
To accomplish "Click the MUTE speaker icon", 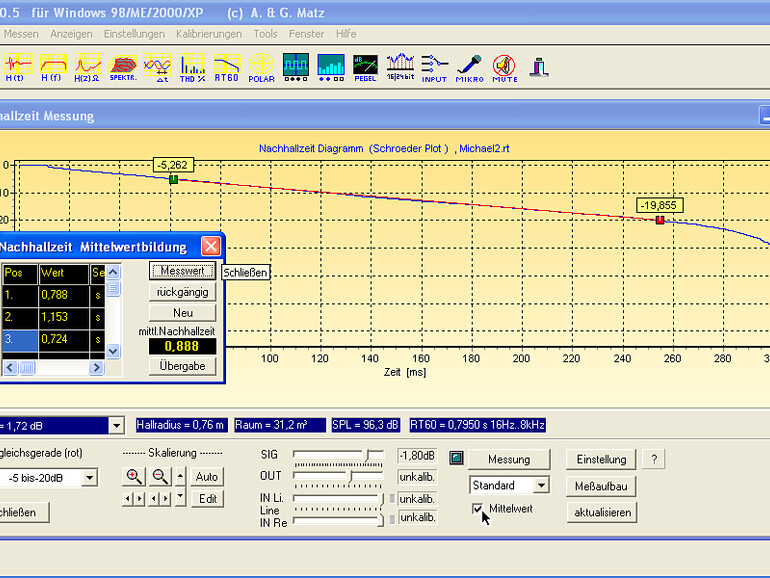I will (x=504, y=67).
